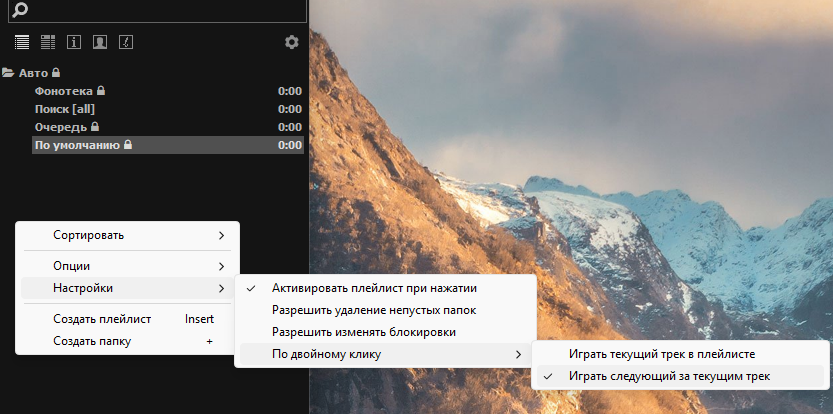Viewport: 833px width, 414px height.
Task: Click the magnifier search icon
Action: click(20, 10)
